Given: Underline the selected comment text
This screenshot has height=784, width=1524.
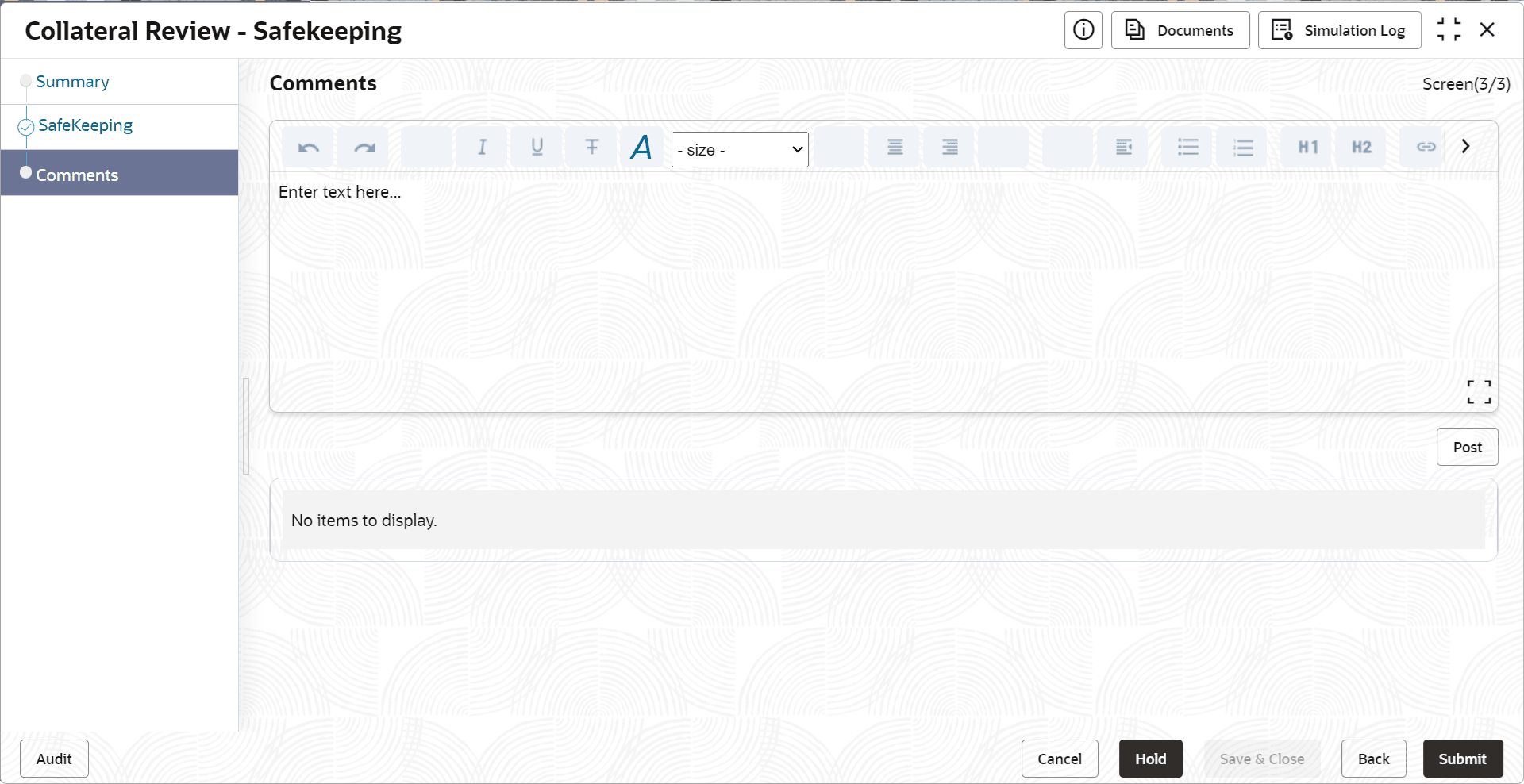Looking at the screenshot, I should click(537, 147).
